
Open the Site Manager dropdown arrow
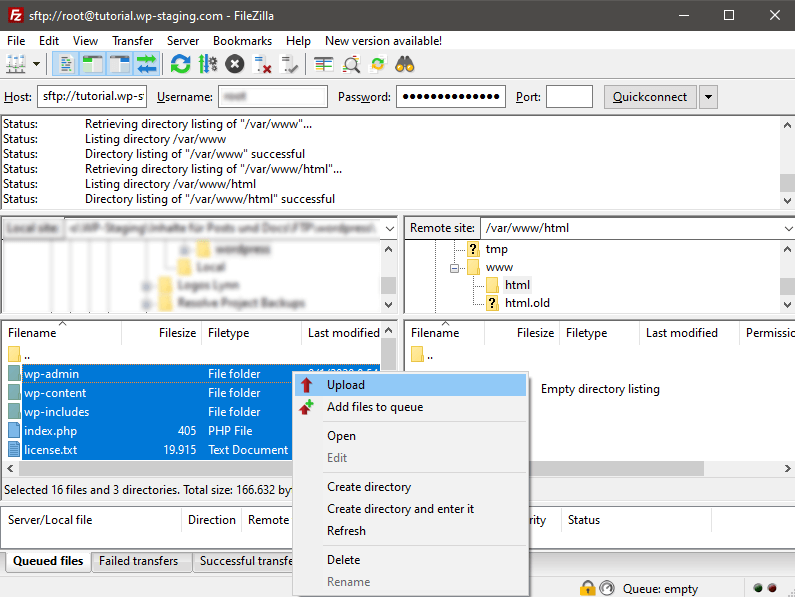[x=37, y=64]
